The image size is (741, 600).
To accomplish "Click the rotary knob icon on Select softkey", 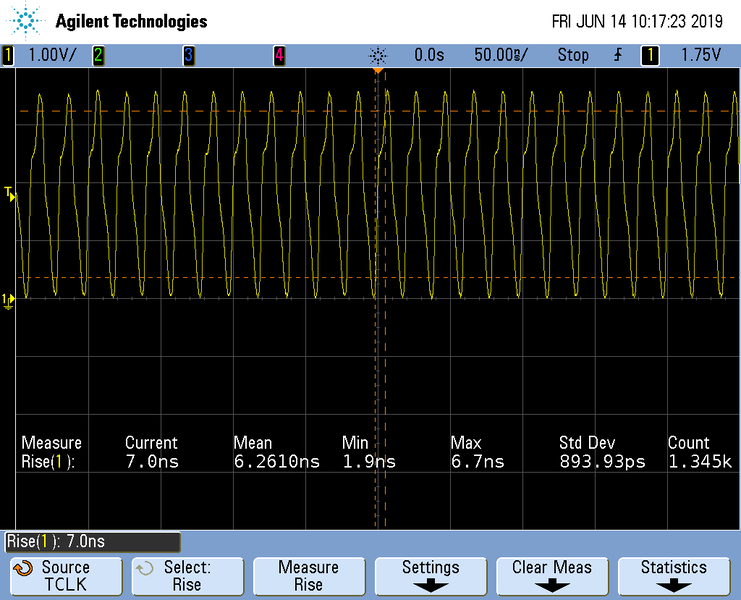I will [x=145, y=568].
